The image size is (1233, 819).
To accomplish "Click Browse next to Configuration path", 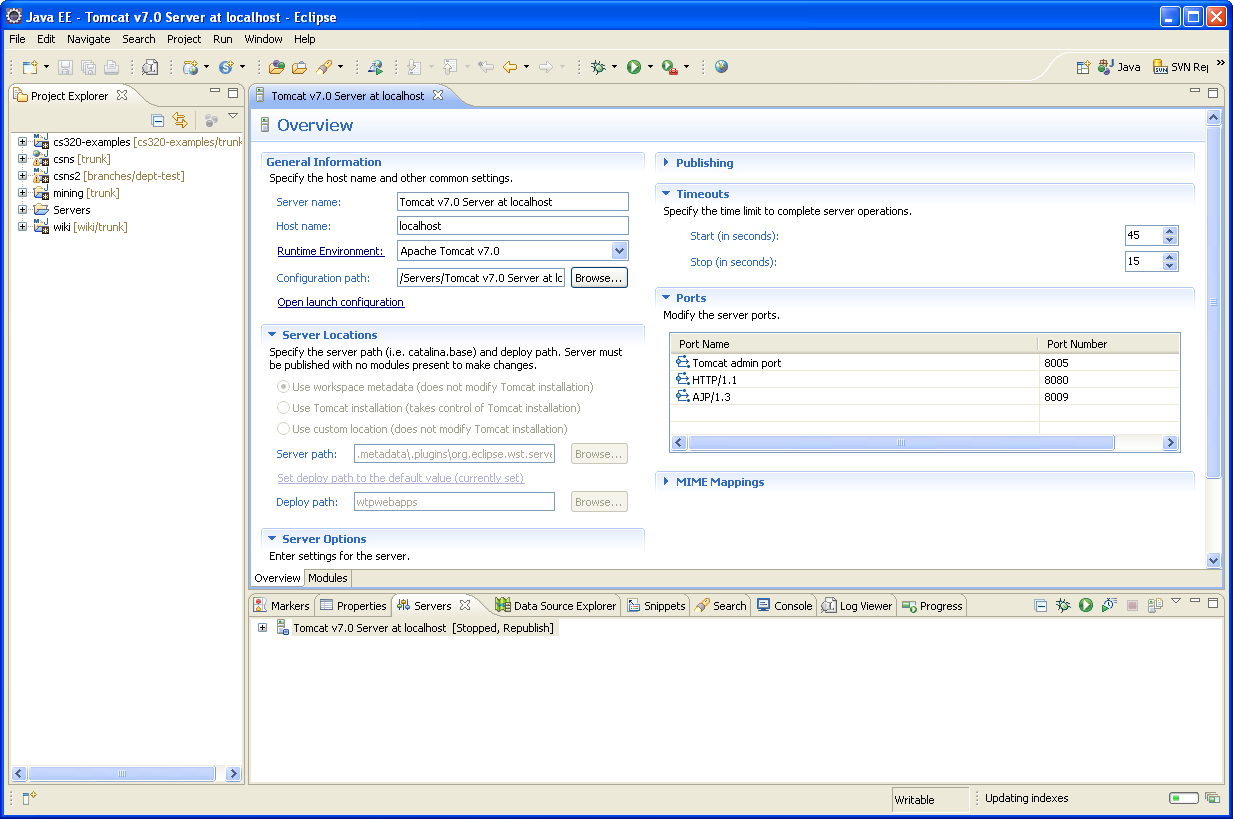I will pyautogui.click(x=599, y=278).
